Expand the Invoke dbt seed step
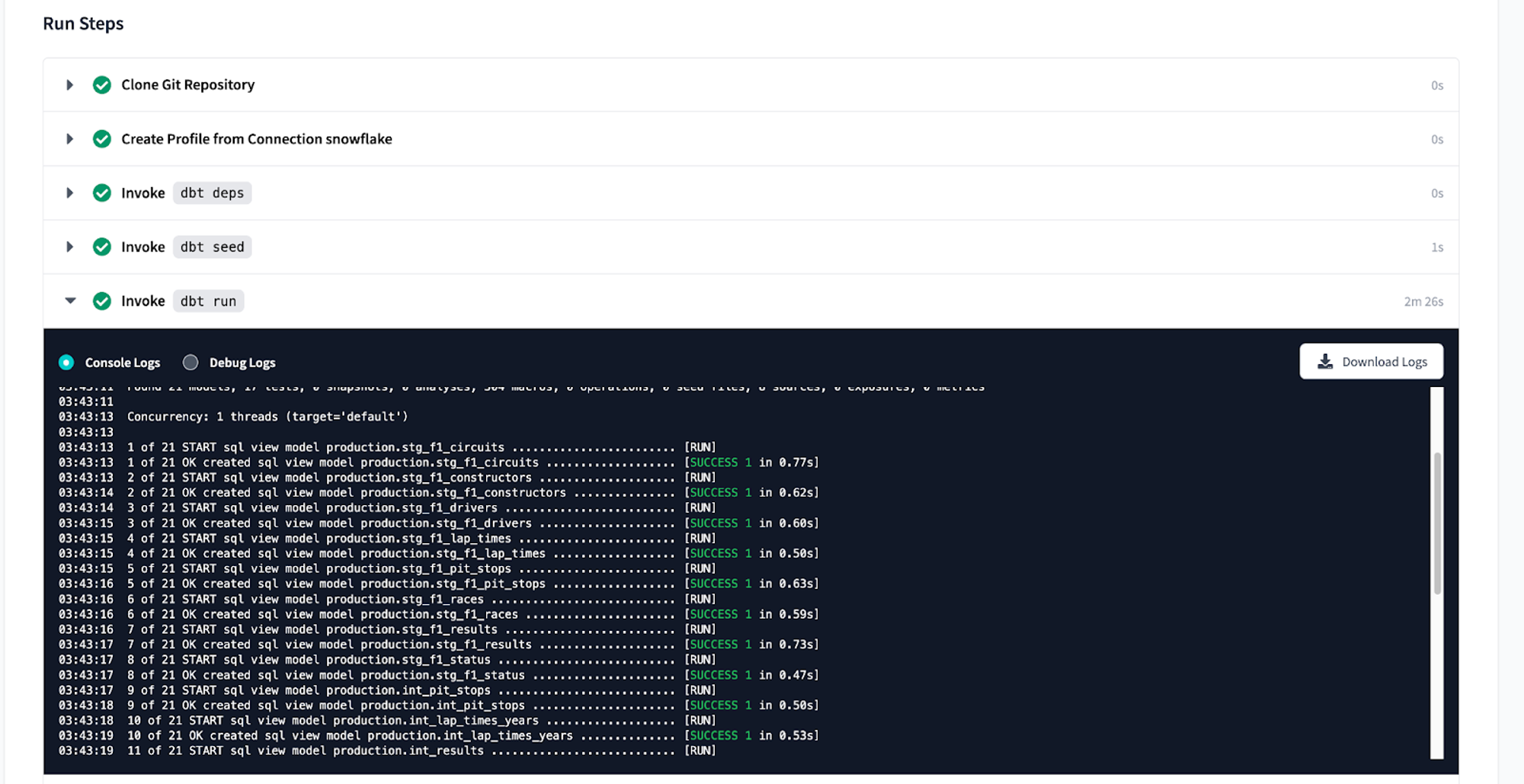1524x784 pixels. [69, 247]
